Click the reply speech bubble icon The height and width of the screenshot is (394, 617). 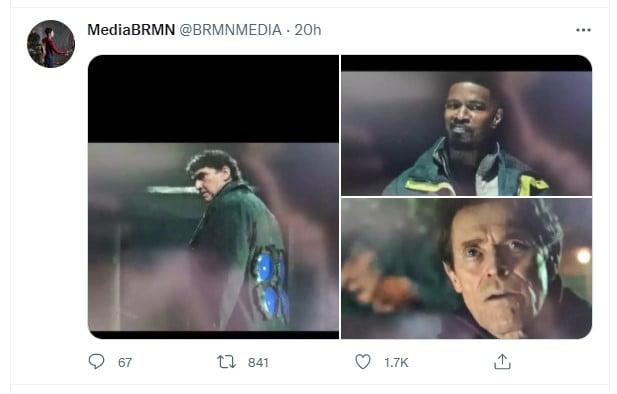click(x=96, y=361)
